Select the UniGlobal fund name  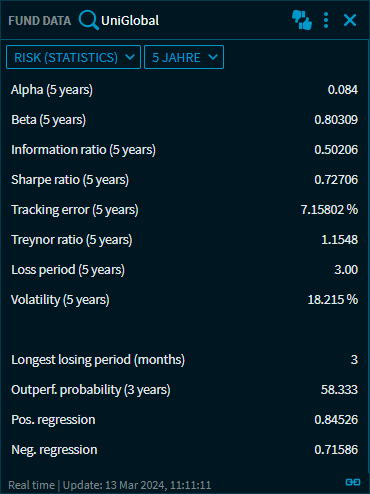[x=130, y=21]
